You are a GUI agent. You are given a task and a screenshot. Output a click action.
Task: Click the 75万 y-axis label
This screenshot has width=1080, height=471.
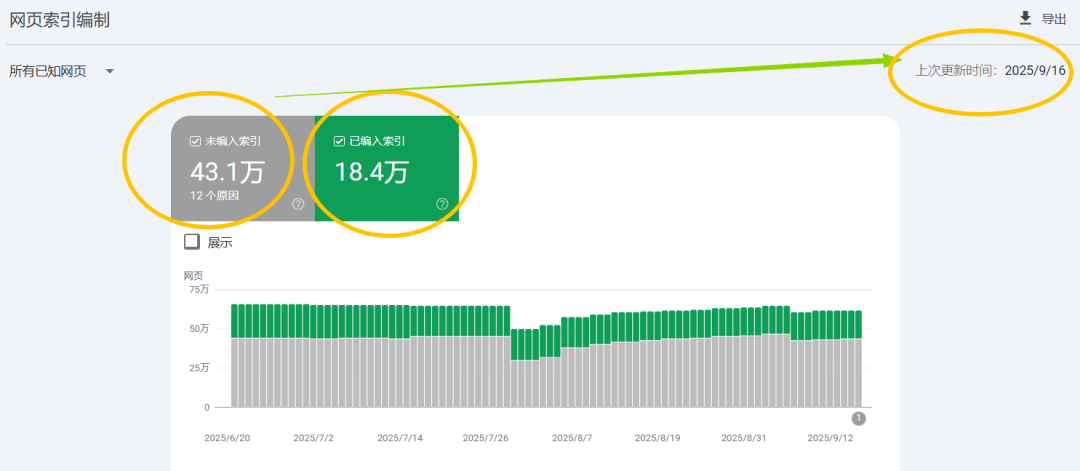point(198,289)
